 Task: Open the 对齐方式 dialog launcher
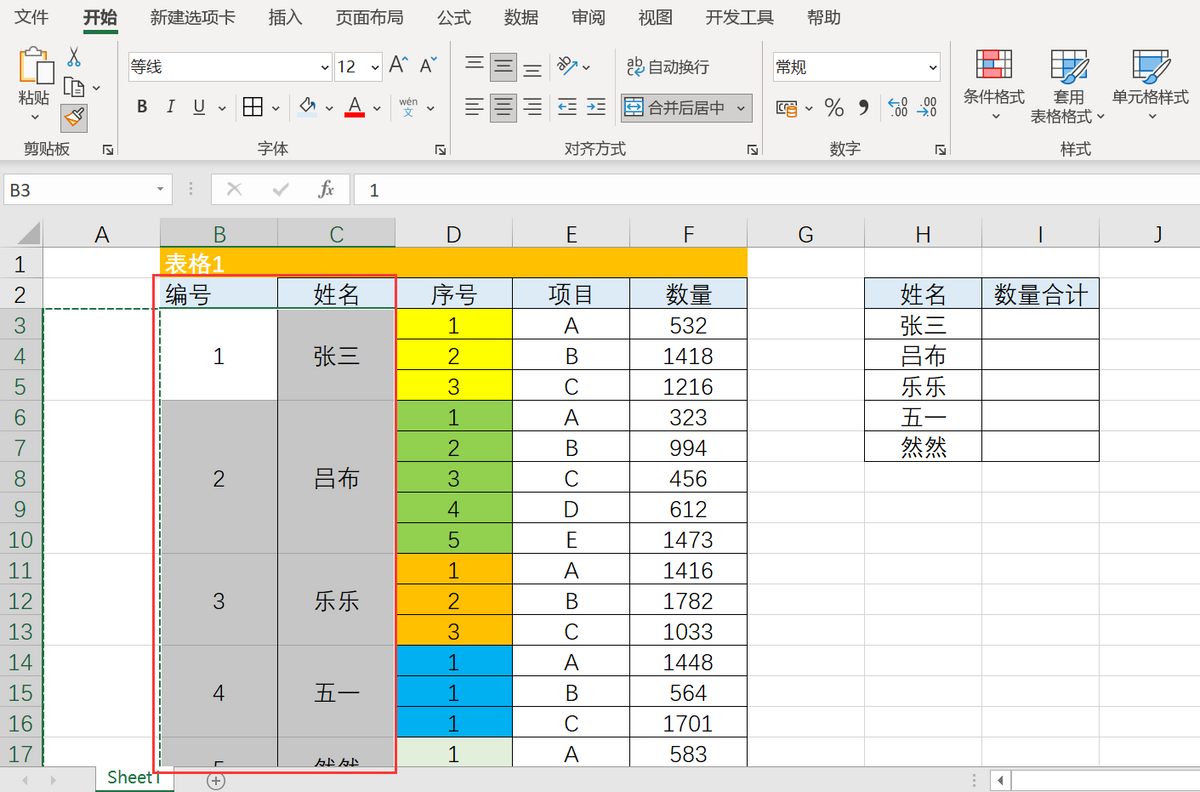tap(752, 149)
